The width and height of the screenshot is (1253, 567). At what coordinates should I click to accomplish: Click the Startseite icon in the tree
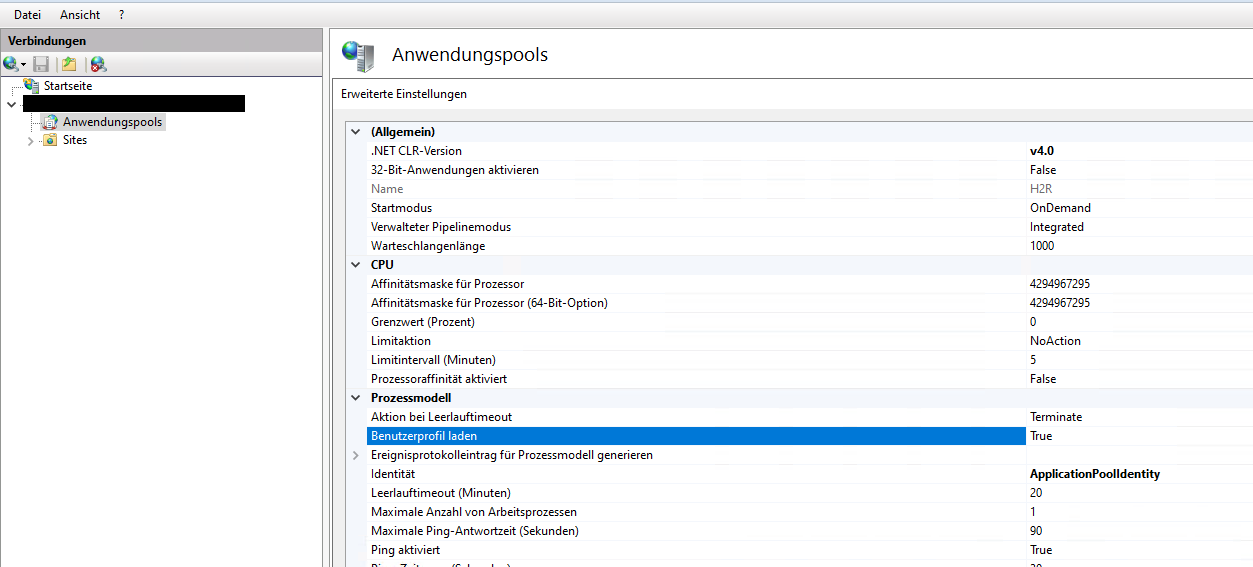click(x=31, y=86)
